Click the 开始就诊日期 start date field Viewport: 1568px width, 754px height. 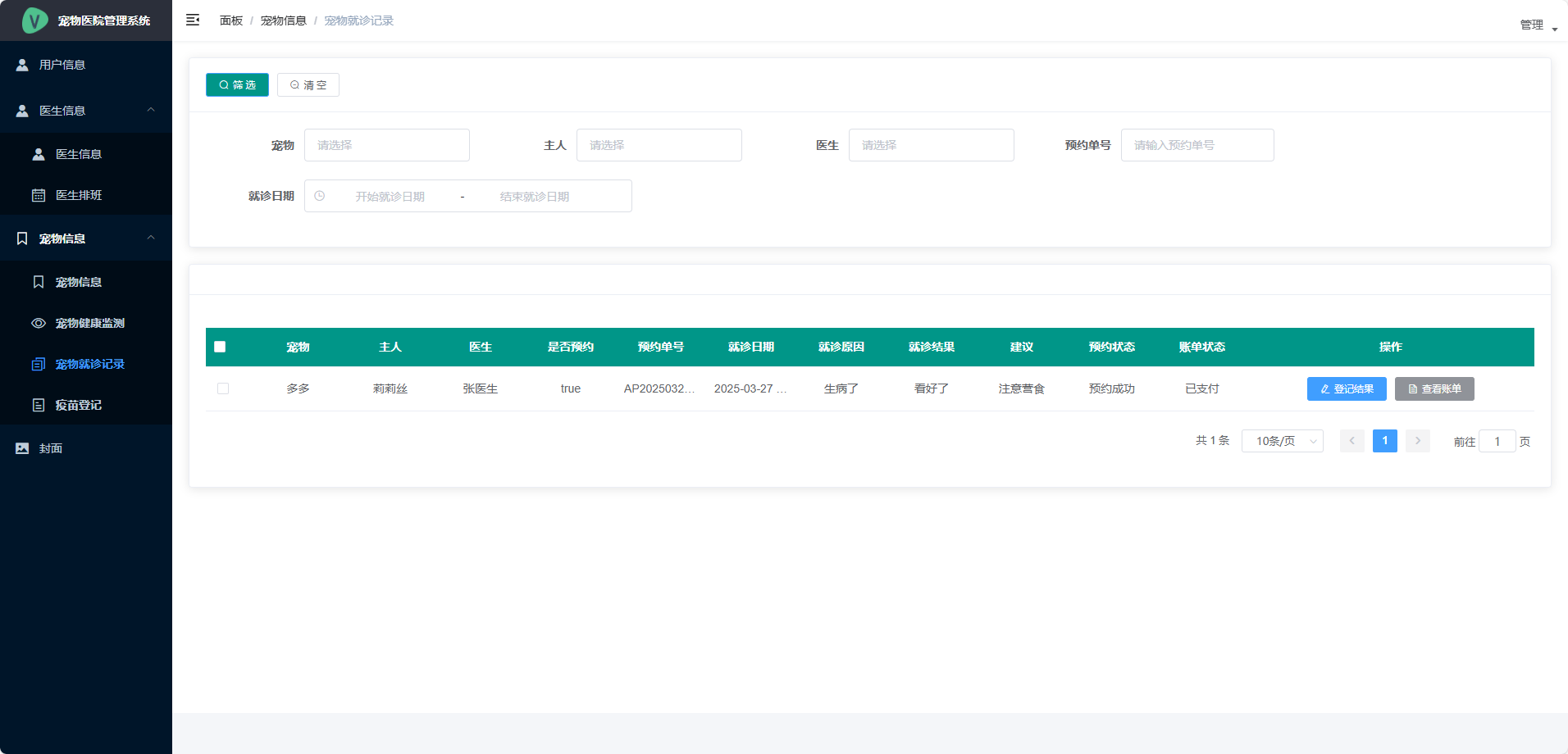pyautogui.click(x=390, y=197)
